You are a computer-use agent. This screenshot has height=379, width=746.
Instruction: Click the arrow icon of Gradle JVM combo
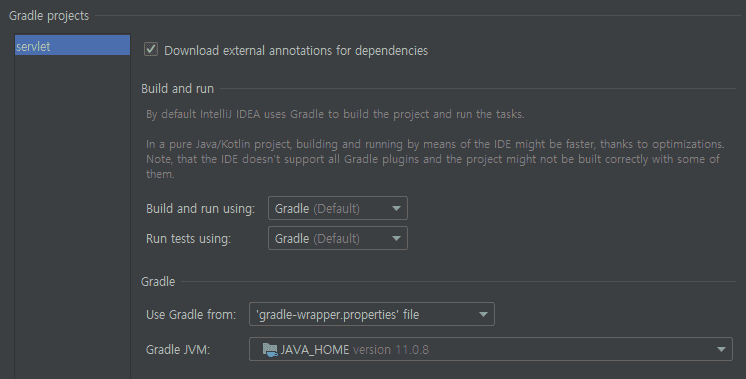[721, 350]
